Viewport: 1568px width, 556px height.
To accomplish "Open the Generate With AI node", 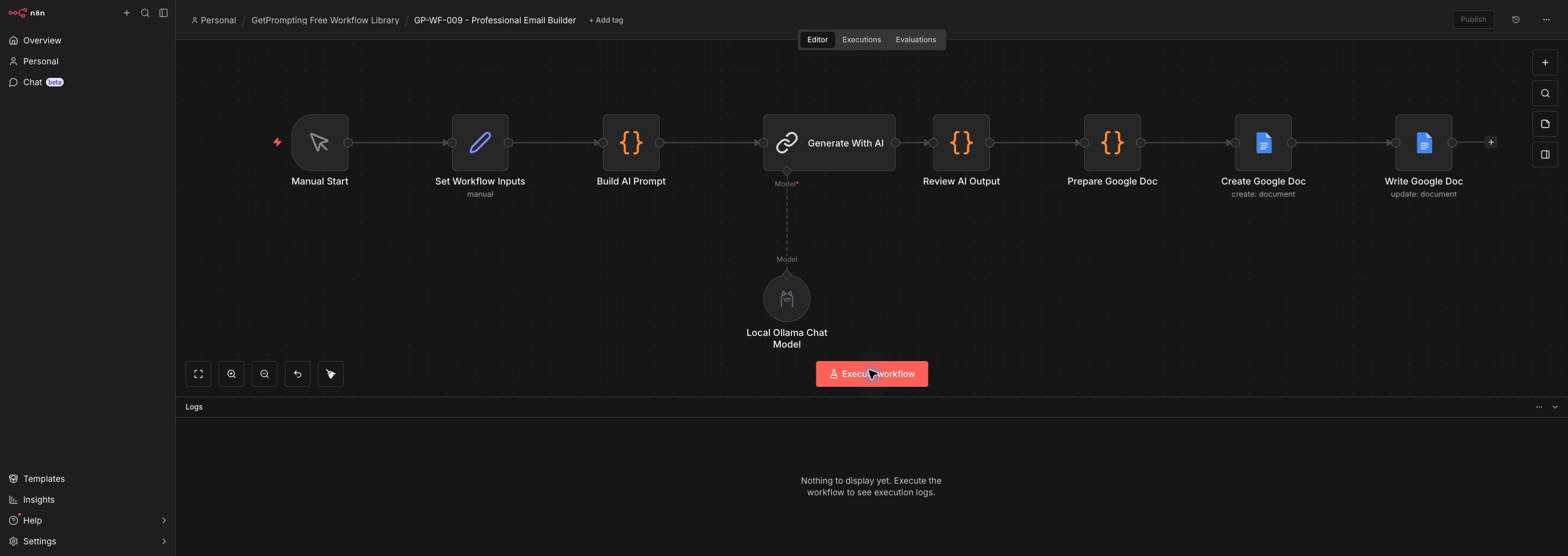I will pyautogui.click(x=829, y=143).
